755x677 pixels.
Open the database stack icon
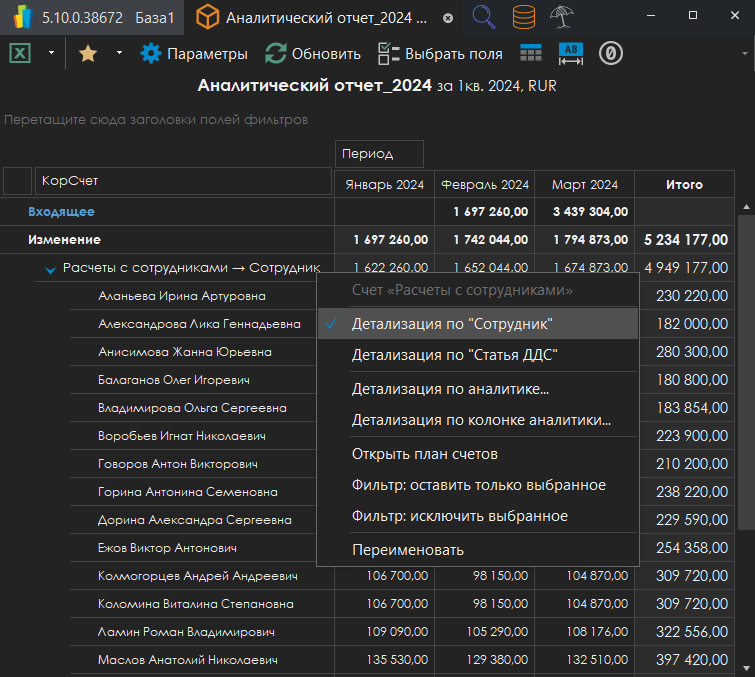pos(523,17)
